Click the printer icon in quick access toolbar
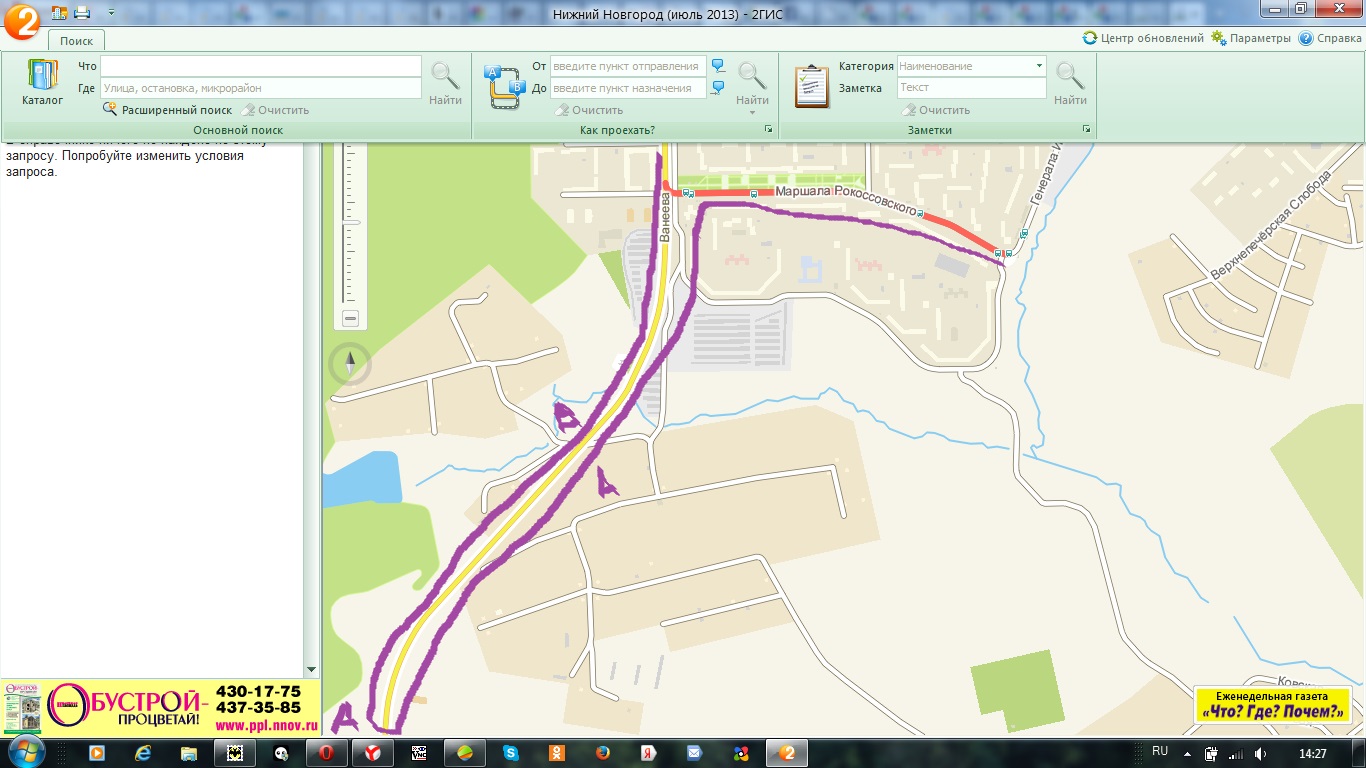Image resolution: width=1366 pixels, height=768 pixels. pyautogui.click(x=82, y=12)
